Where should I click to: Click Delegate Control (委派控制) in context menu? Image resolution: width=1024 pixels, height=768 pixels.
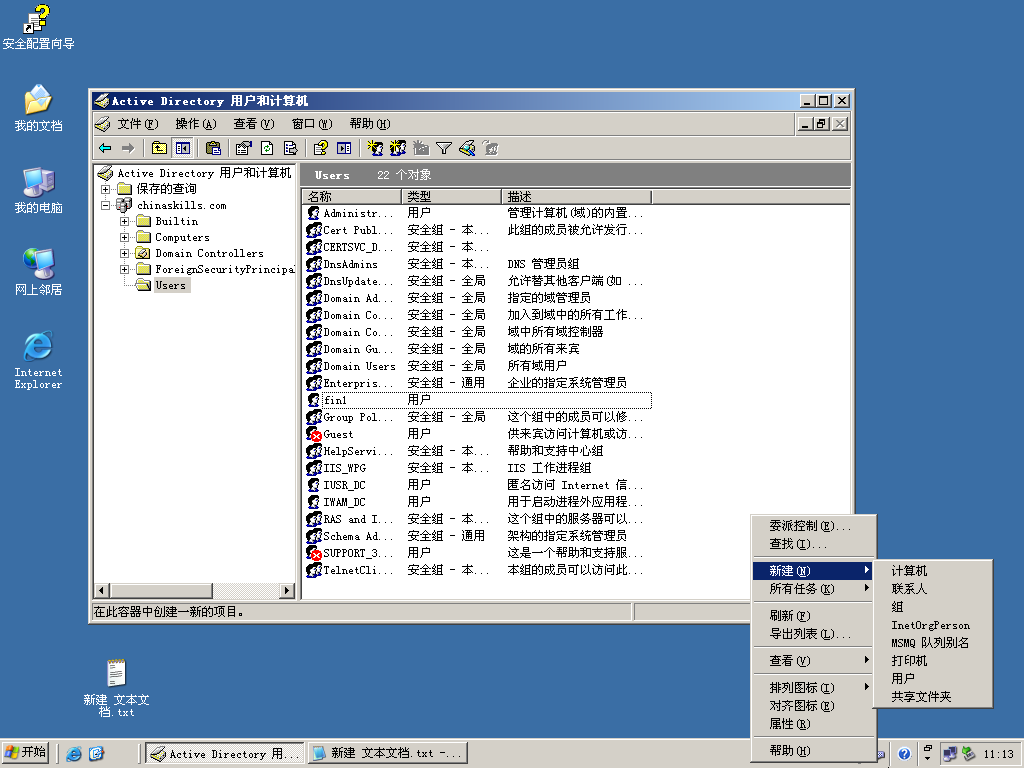(x=812, y=526)
